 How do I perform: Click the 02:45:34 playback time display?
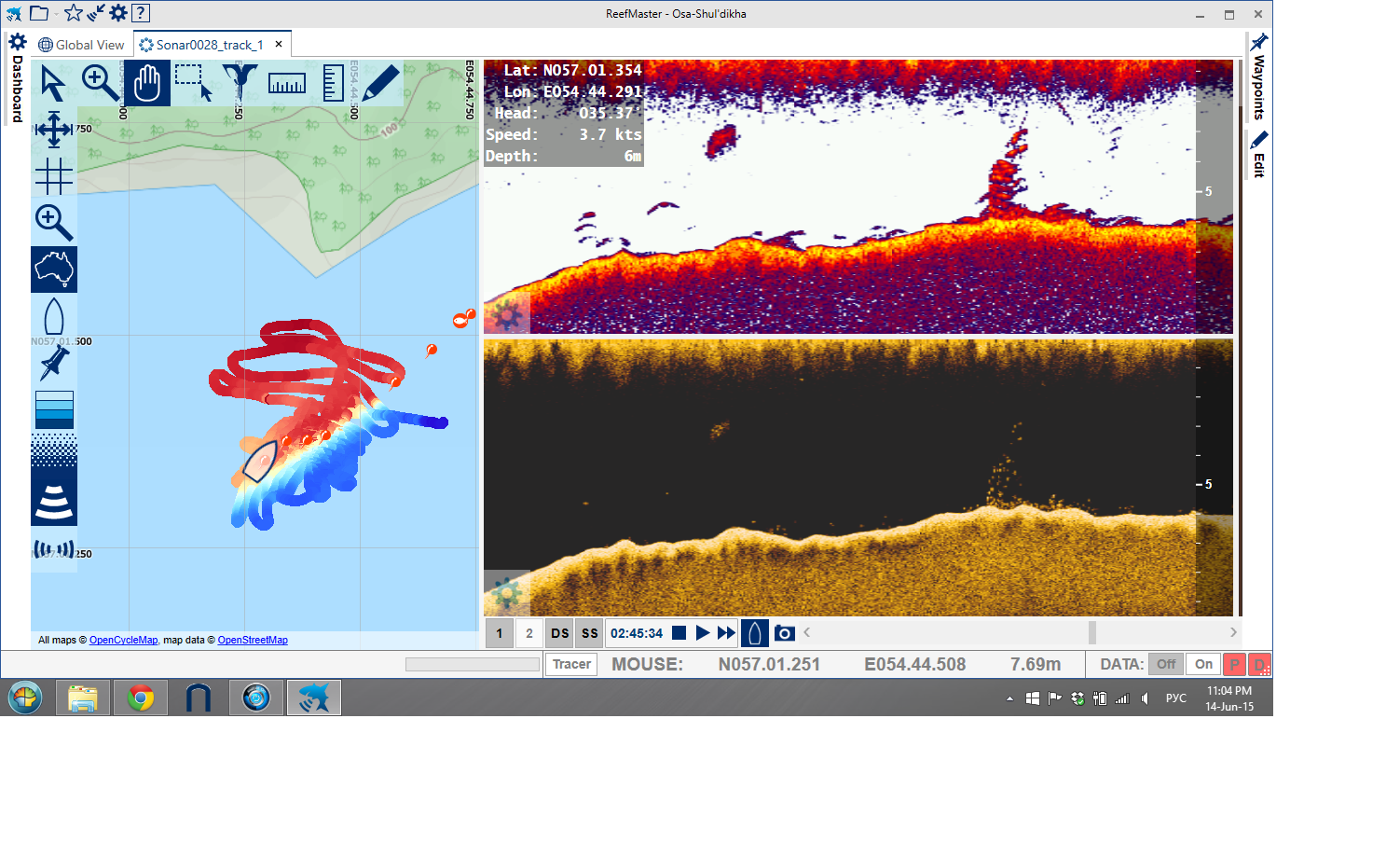pyautogui.click(x=637, y=633)
